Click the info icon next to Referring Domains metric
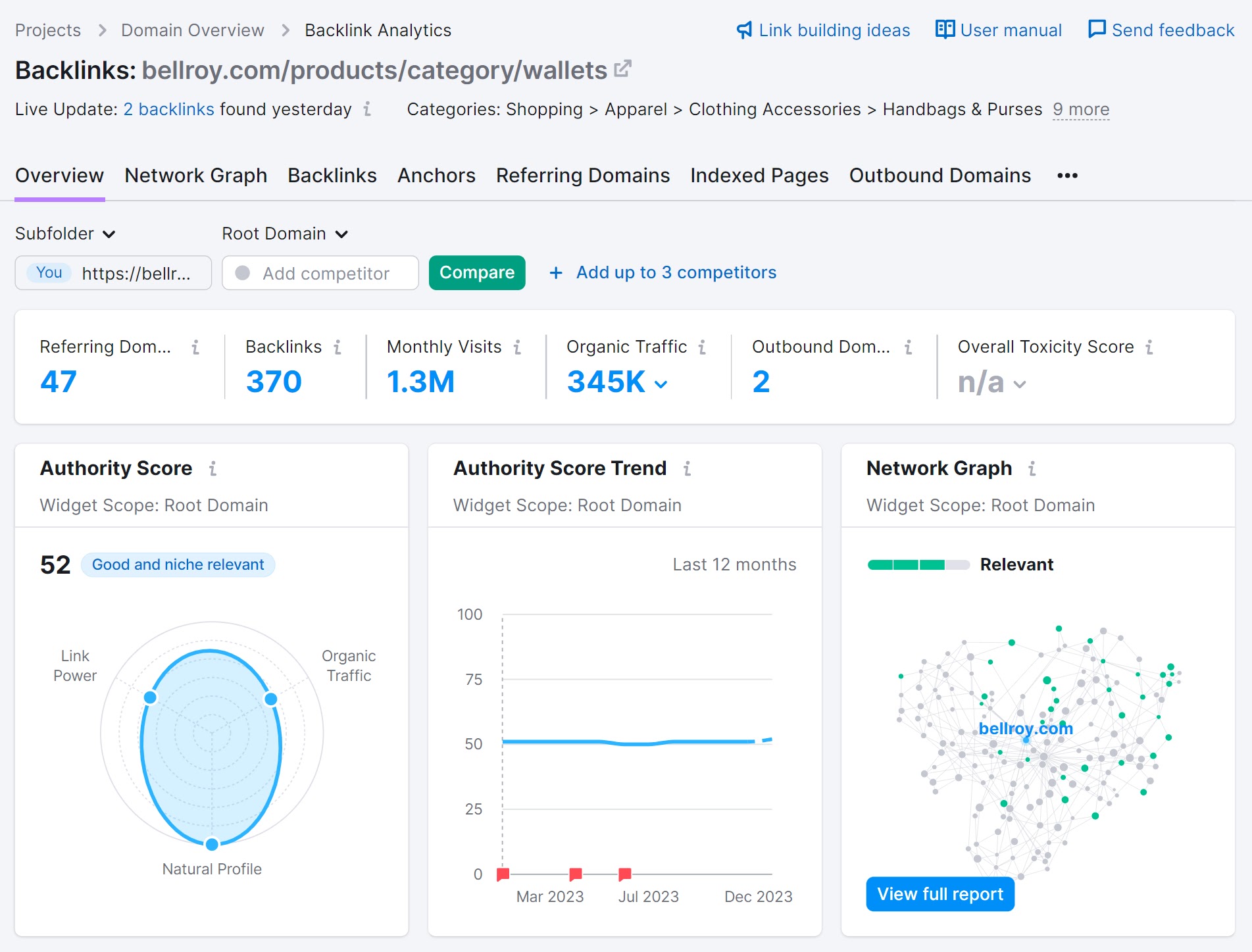 (x=195, y=347)
